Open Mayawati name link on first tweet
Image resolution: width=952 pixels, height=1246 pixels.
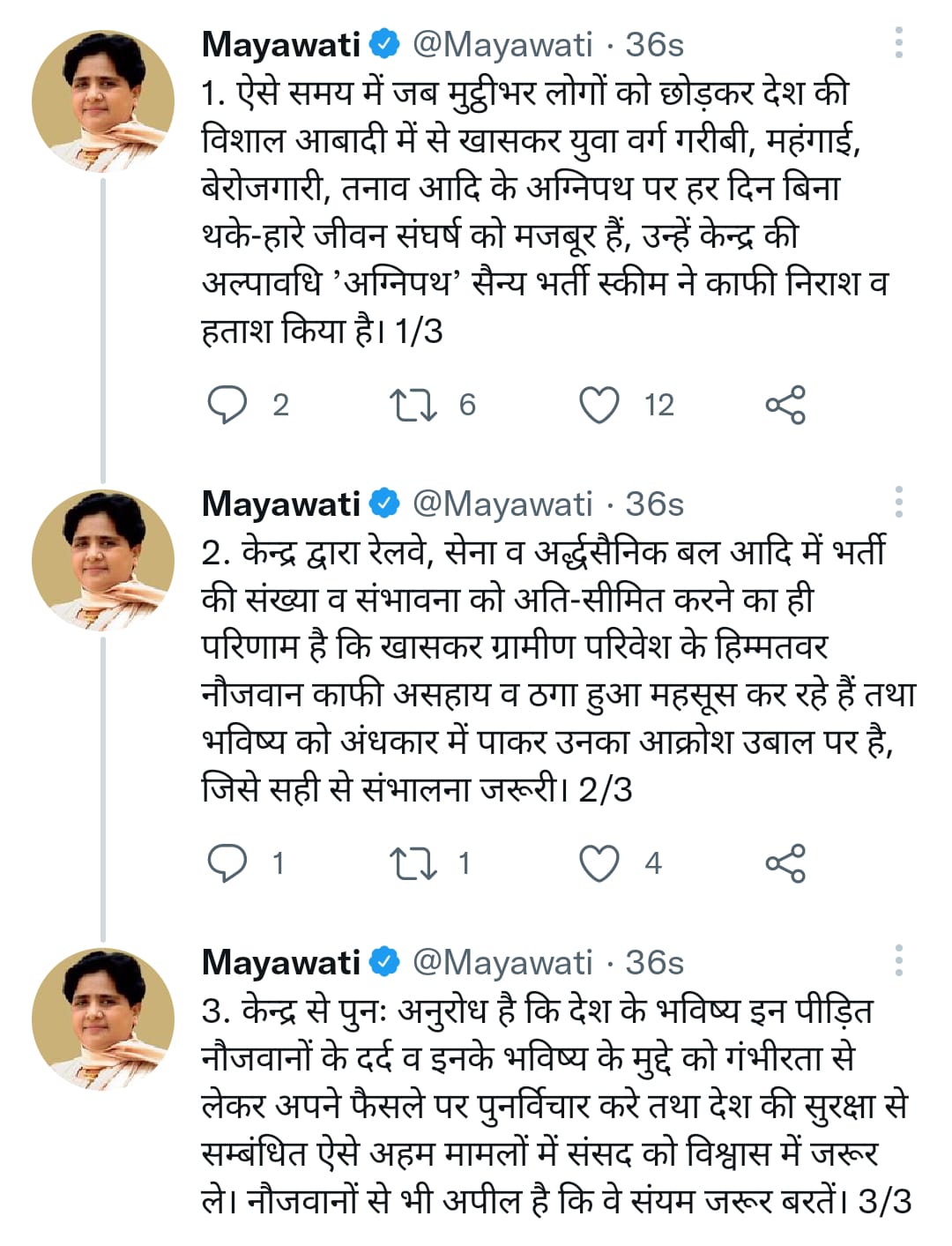[281, 44]
